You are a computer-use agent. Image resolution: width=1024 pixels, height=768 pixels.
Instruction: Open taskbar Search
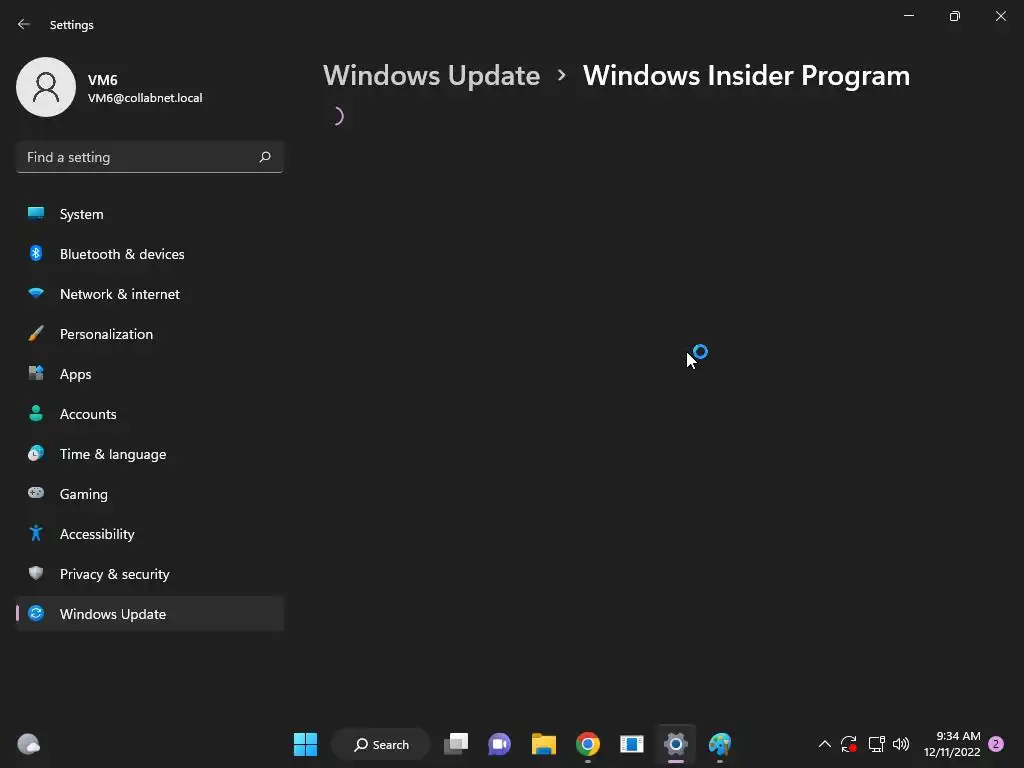(x=381, y=744)
